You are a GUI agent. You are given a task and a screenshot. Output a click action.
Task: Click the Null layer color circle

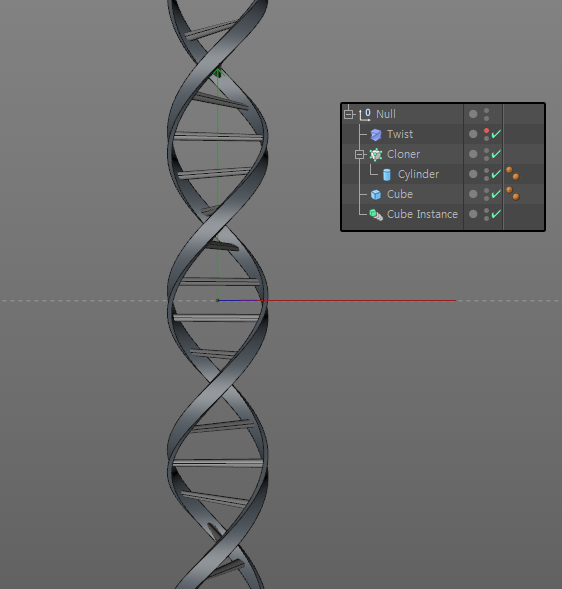(473, 114)
